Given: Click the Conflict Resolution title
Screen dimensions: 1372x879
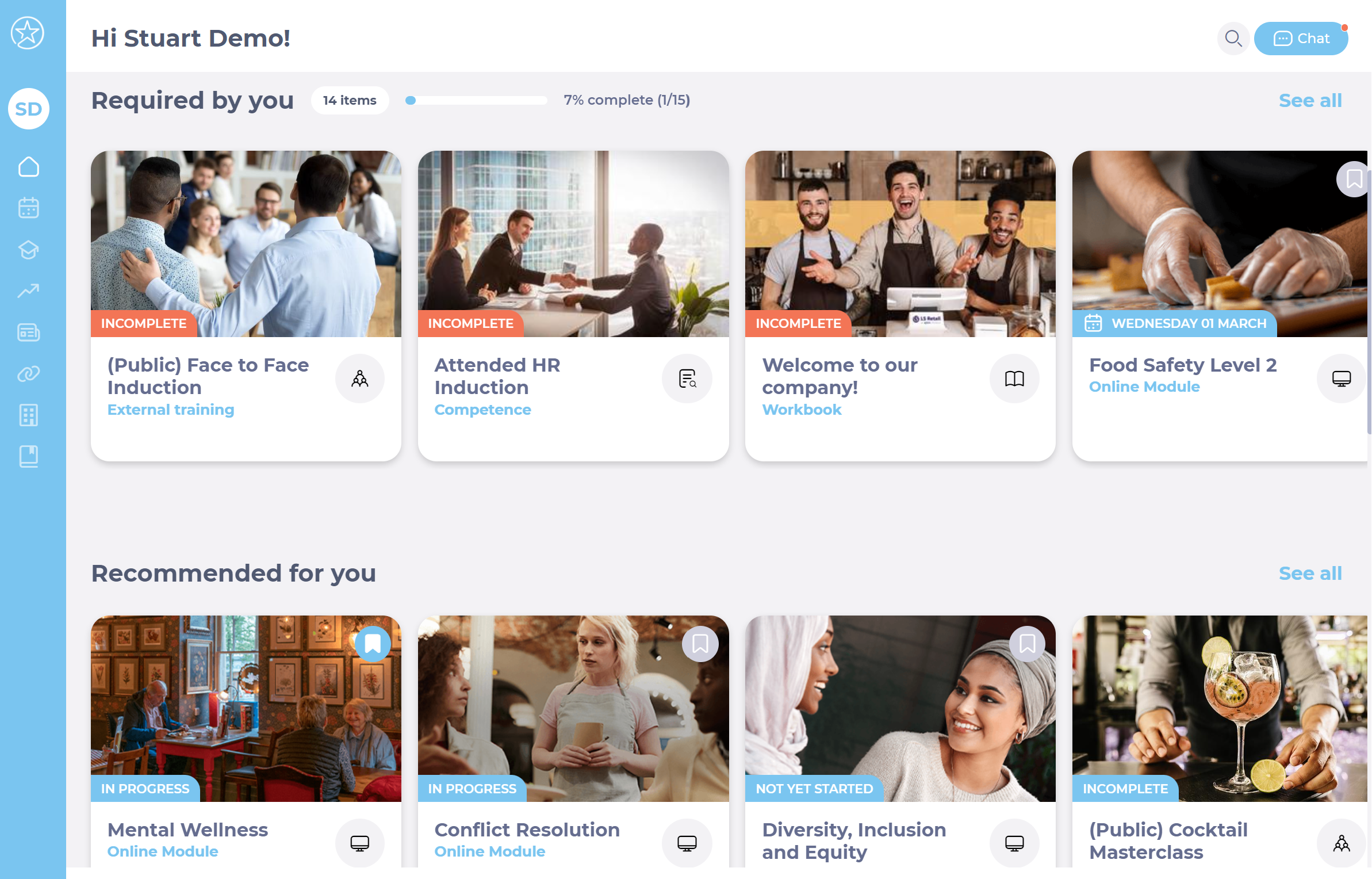Looking at the screenshot, I should (x=527, y=830).
